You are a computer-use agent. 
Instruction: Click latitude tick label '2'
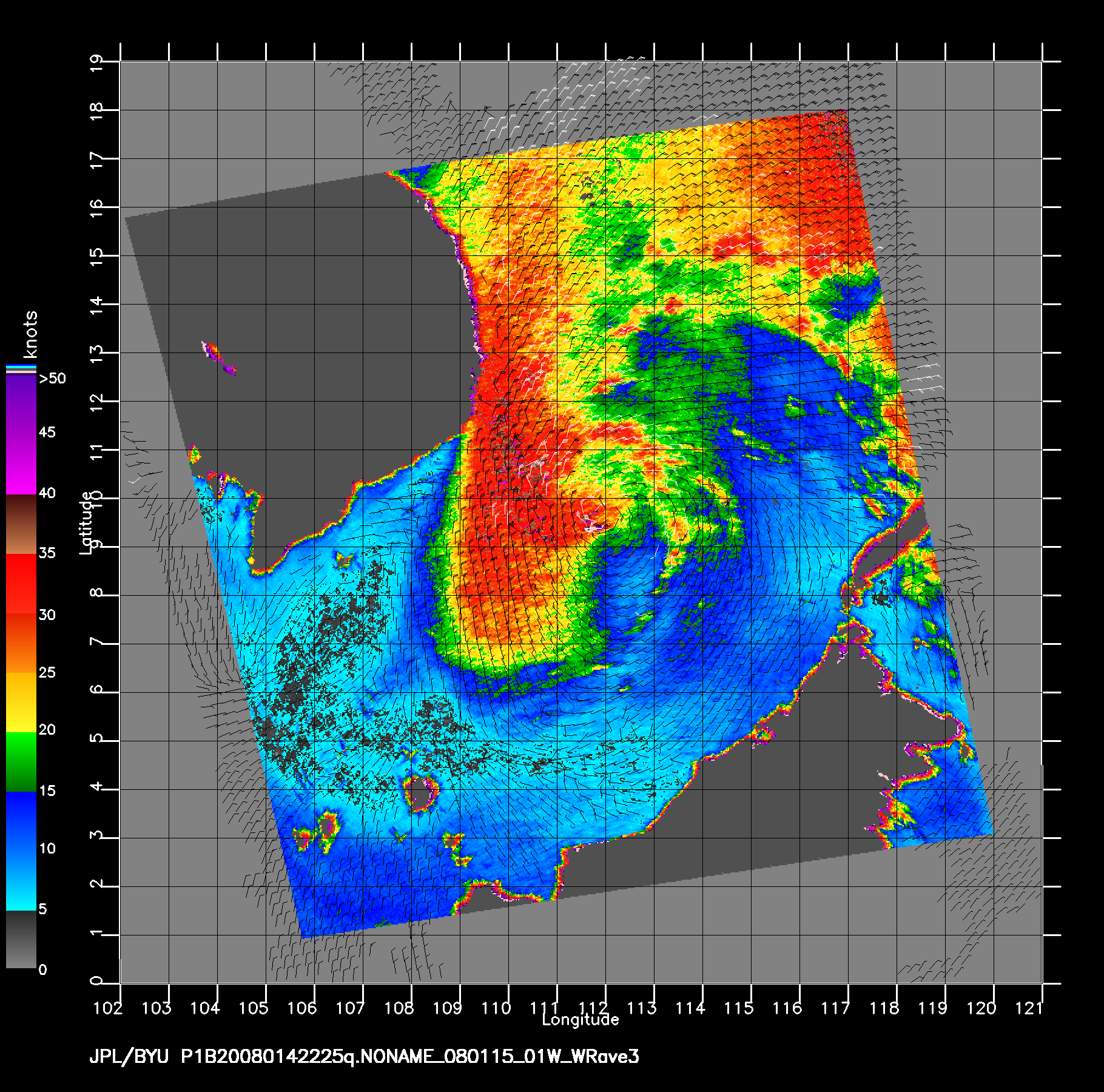click(x=97, y=884)
